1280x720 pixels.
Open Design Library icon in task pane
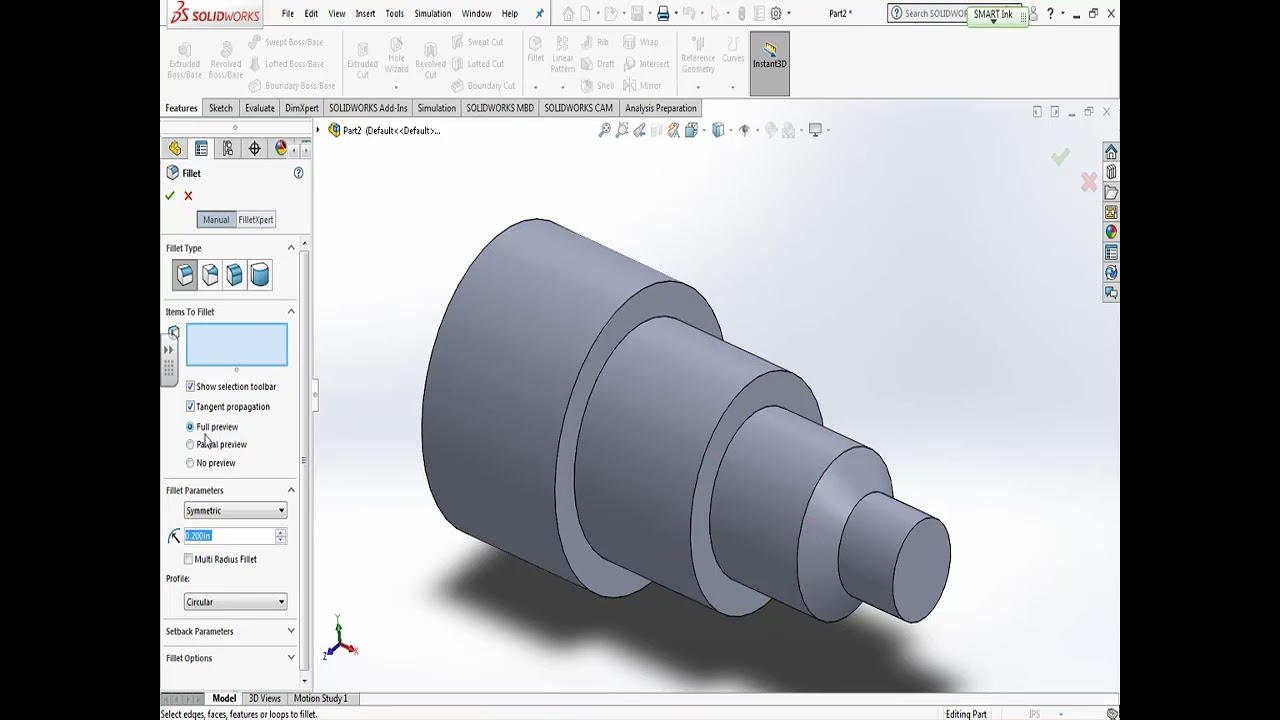[x=1111, y=172]
